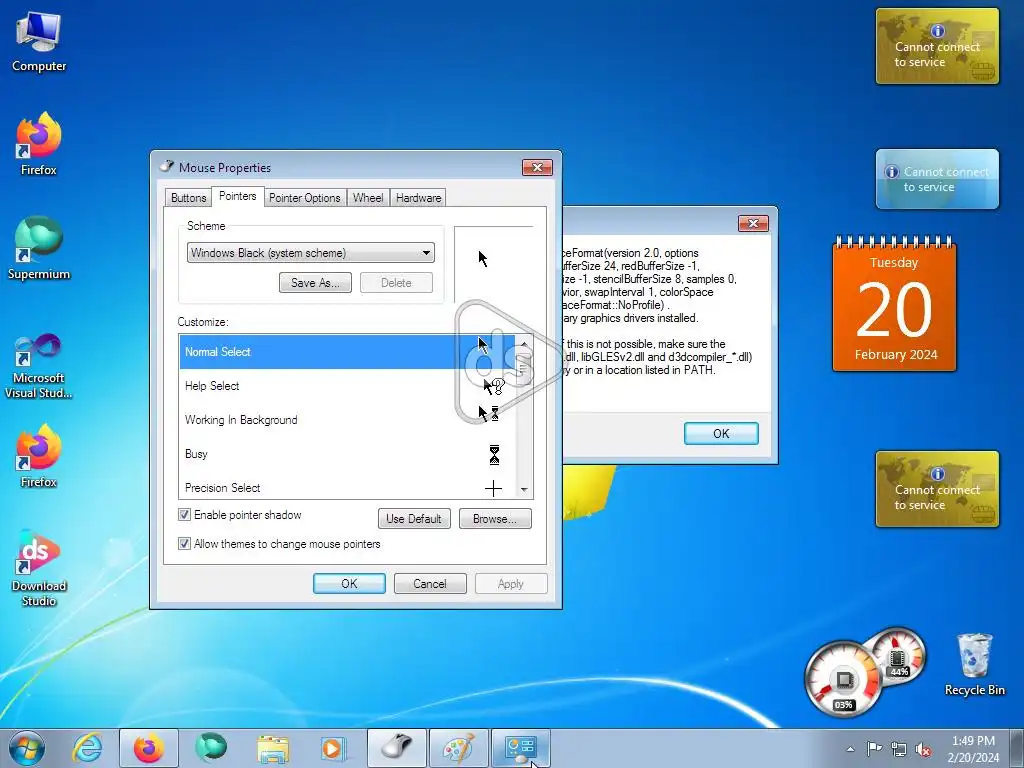Image resolution: width=1024 pixels, height=768 pixels.
Task: Close the Mouse Properties window
Action: click(537, 168)
